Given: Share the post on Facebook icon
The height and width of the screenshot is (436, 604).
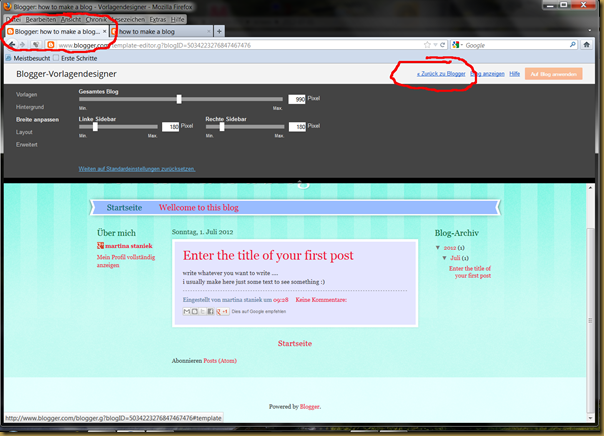Looking at the screenshot, I should pyautogui.click(x=210, y=311).
